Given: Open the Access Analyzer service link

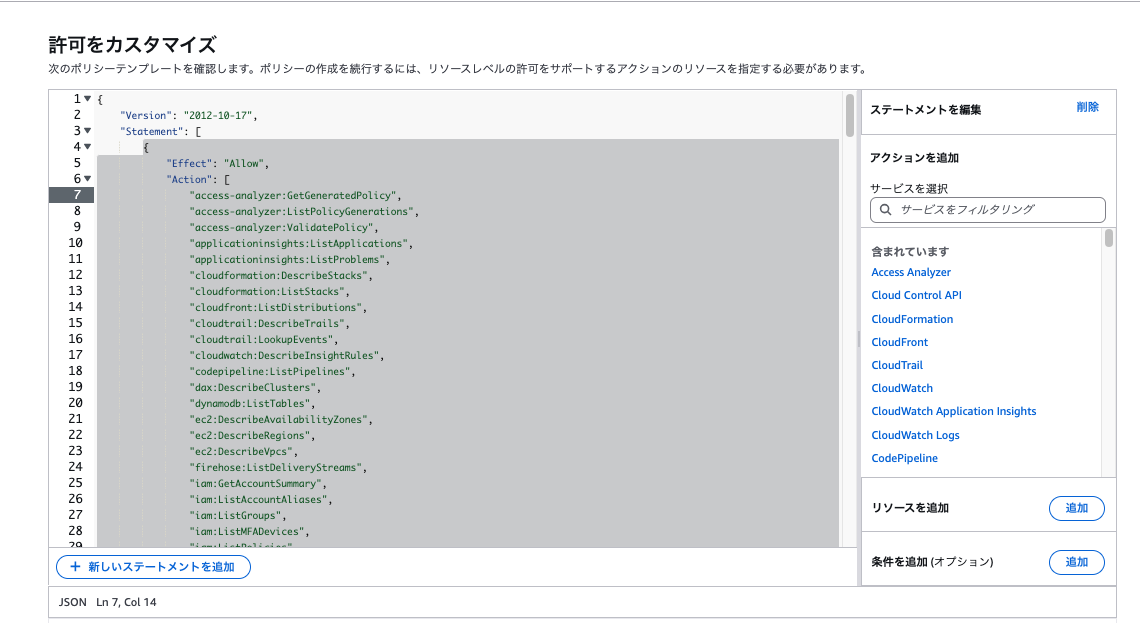Looking at the screenshot, I should pos(911,272).
